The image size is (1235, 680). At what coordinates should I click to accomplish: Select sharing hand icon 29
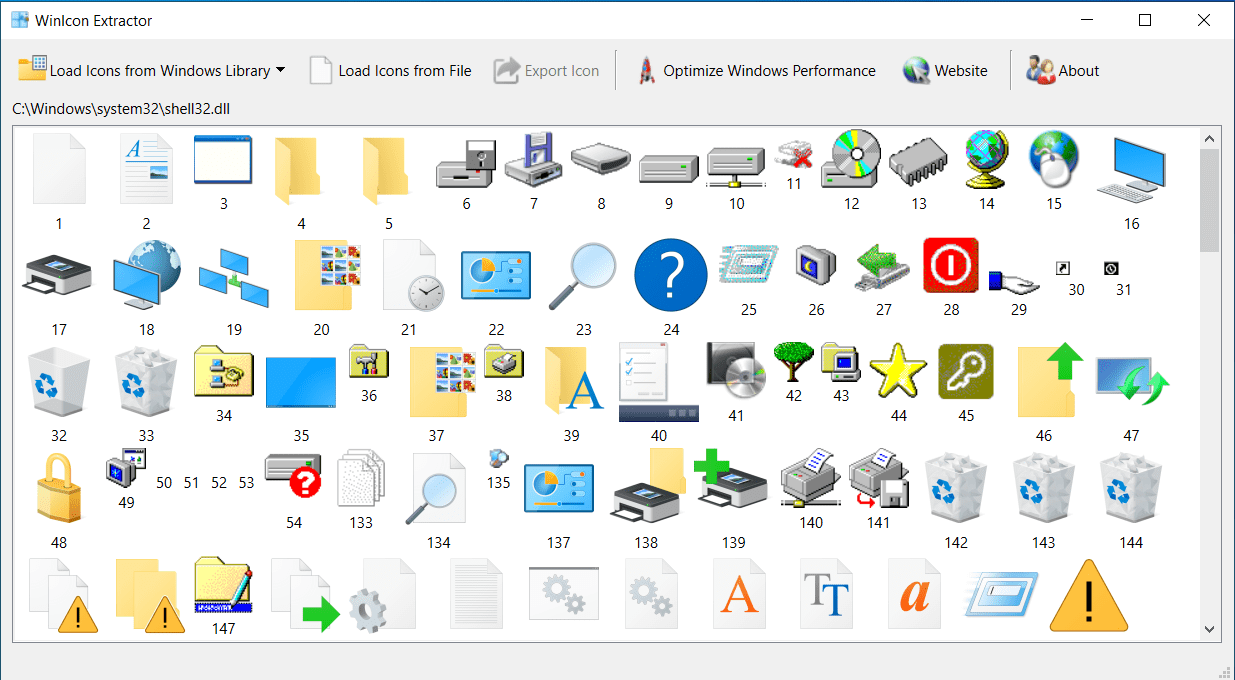[x=1014, y=282]
